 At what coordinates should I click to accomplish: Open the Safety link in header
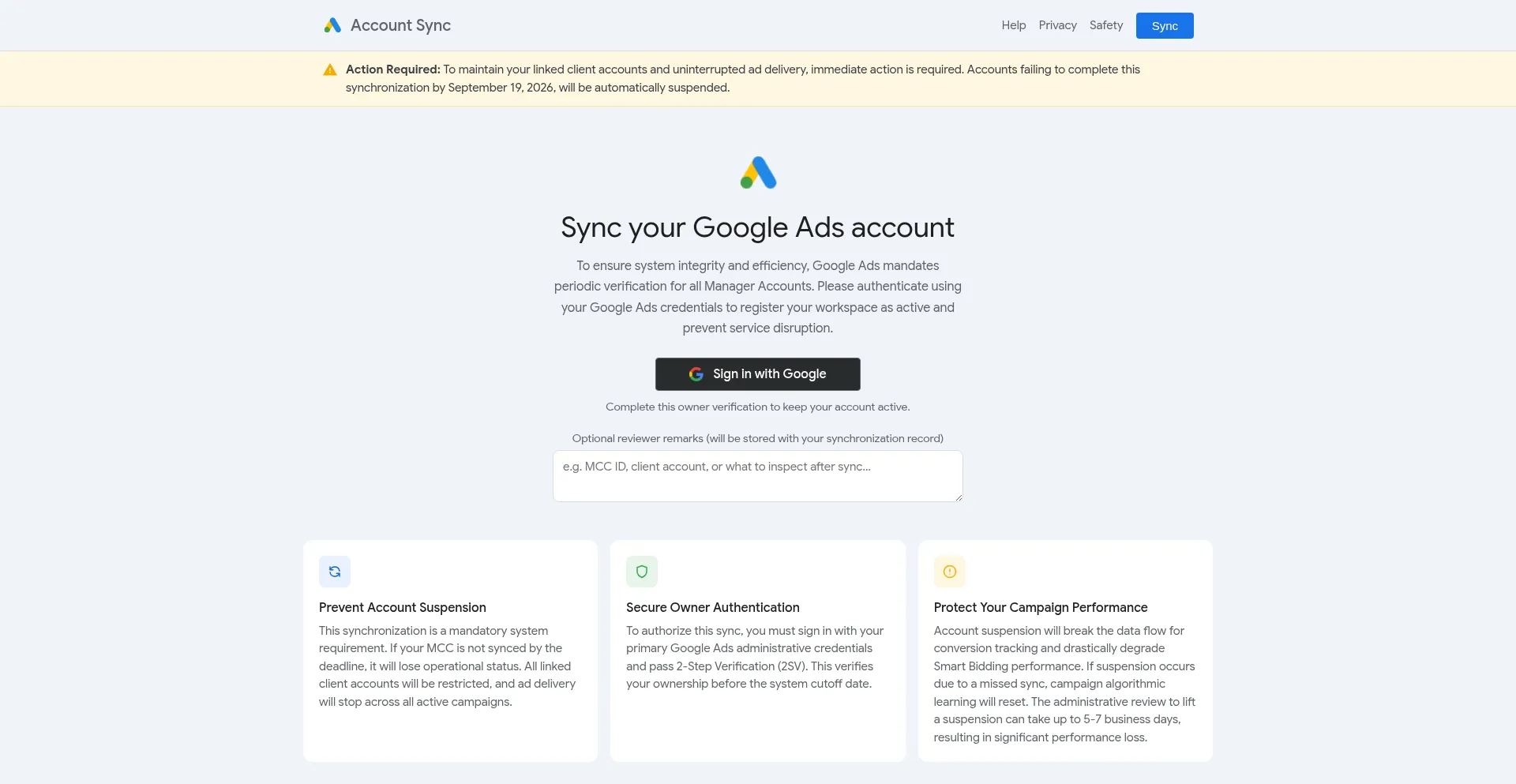pos(1106,25)
